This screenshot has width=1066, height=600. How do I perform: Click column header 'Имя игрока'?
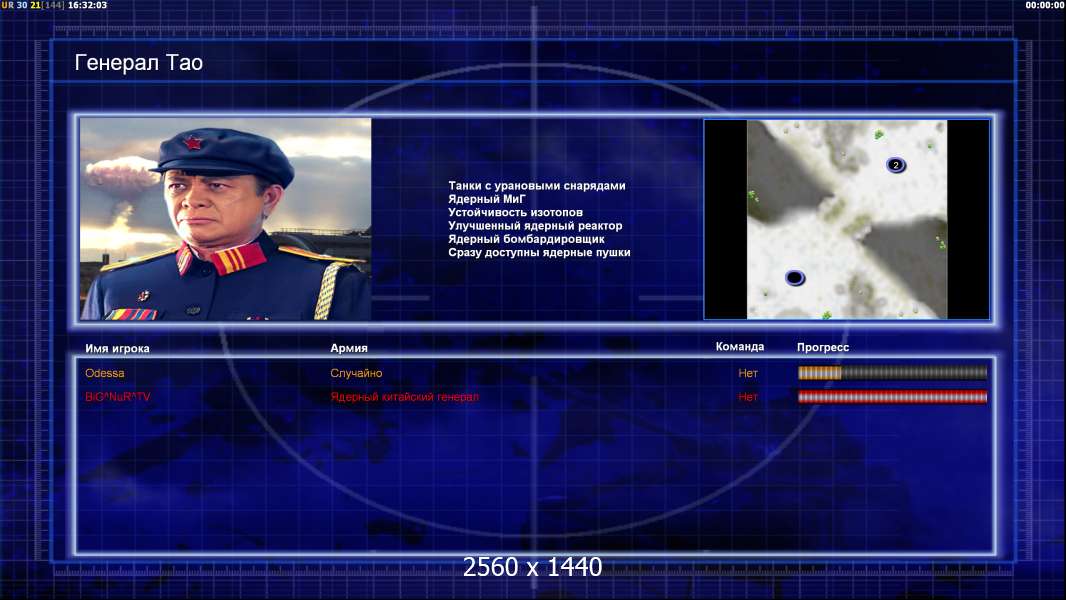118,349
